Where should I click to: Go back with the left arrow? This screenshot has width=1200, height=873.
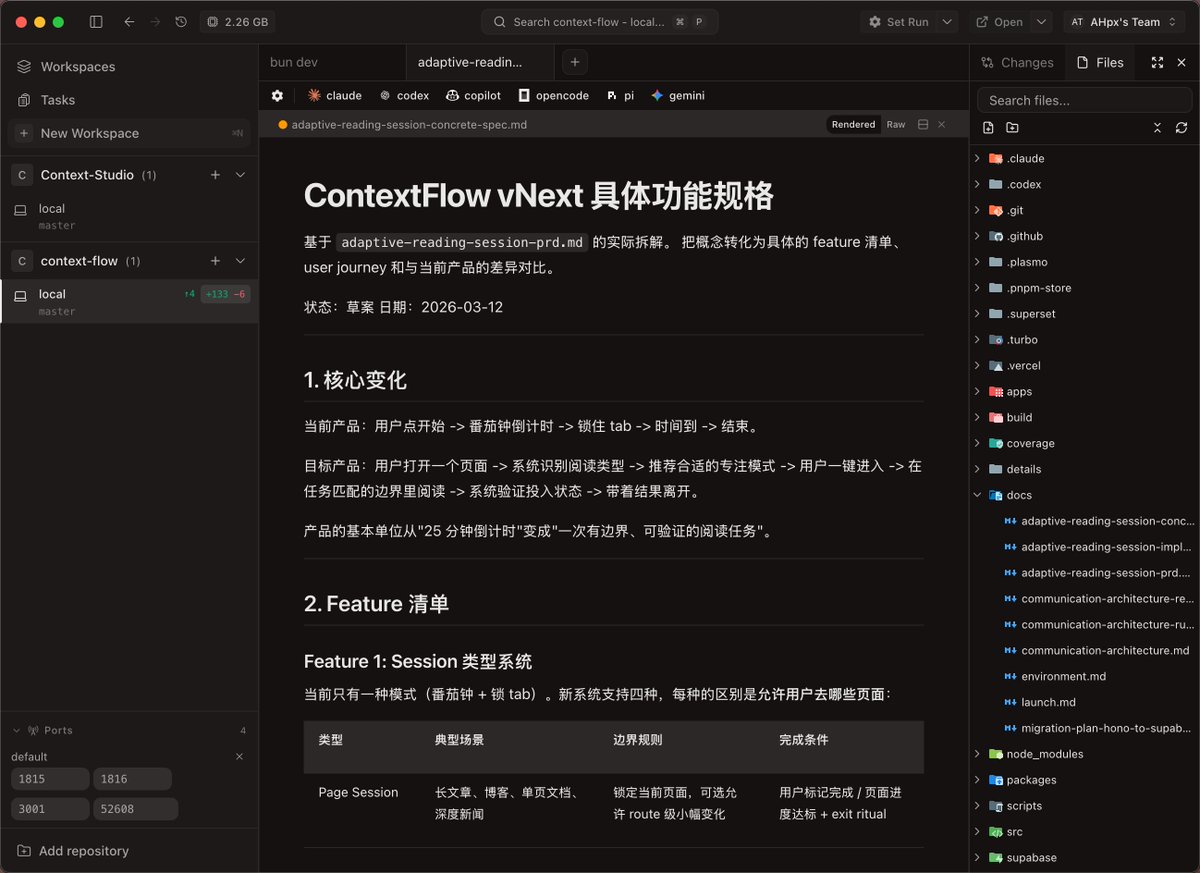pyautogui.click(x=129, y=22)
